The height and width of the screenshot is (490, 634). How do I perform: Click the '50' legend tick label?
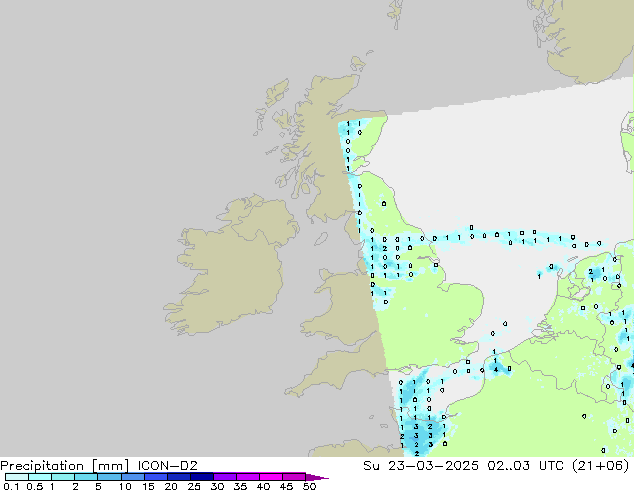click(309, 486)
